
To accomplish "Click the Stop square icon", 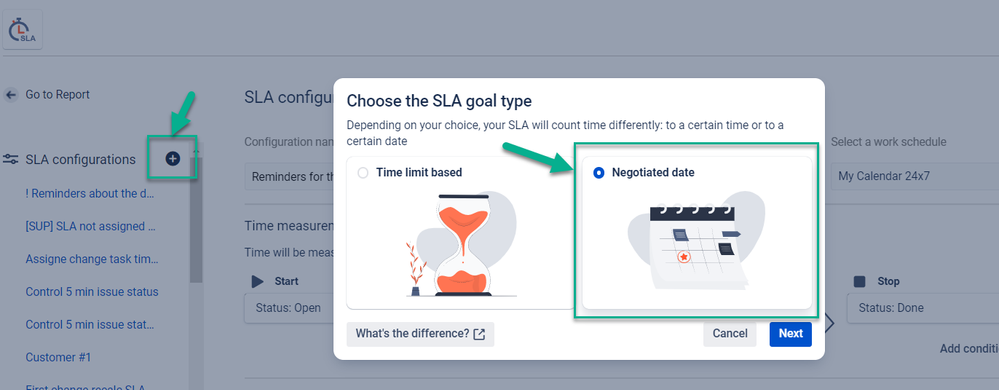I will 859,281.
